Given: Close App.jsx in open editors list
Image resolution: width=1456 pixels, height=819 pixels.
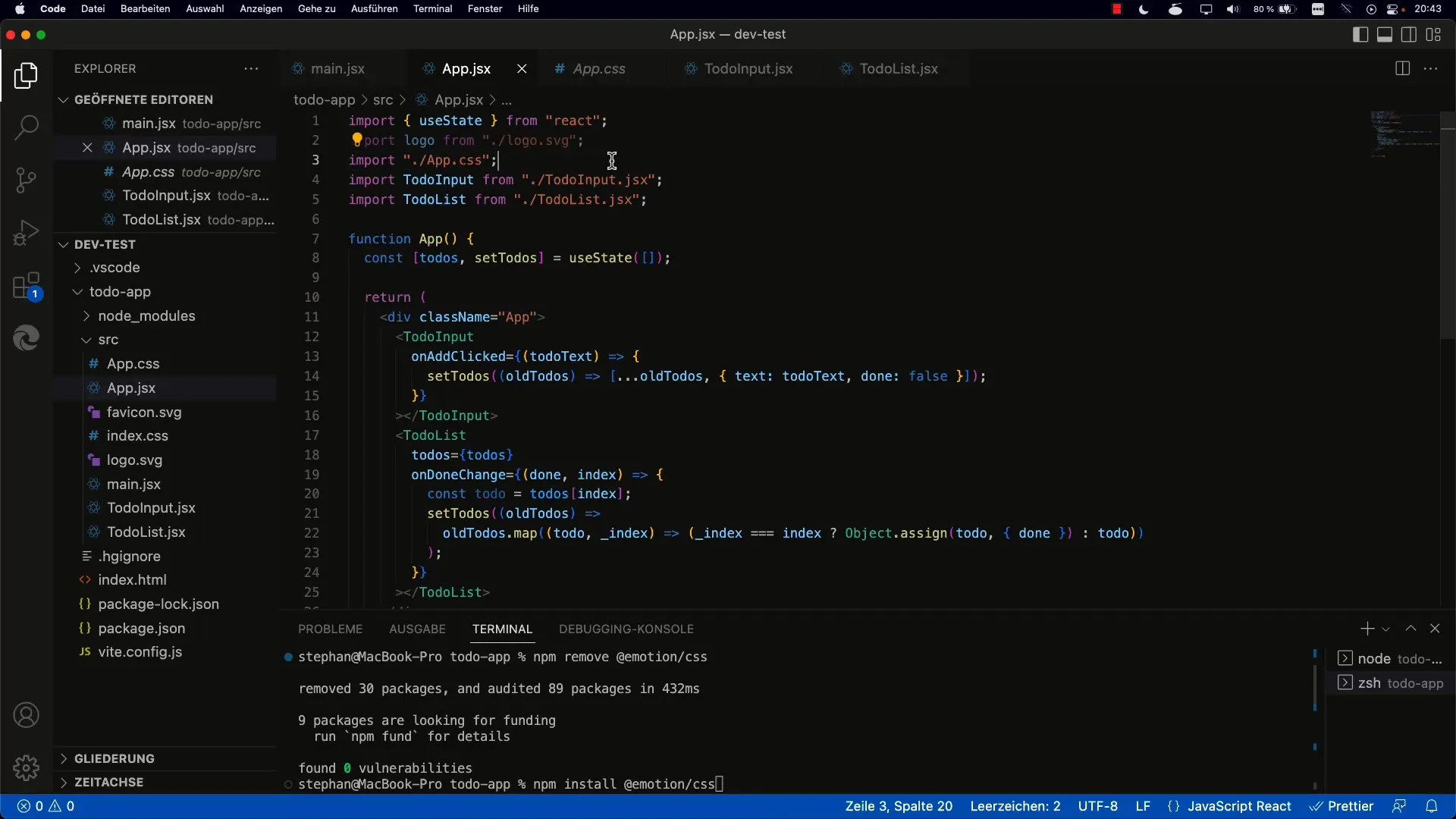Looking at the screenshot, I should [x=87, y=147].
